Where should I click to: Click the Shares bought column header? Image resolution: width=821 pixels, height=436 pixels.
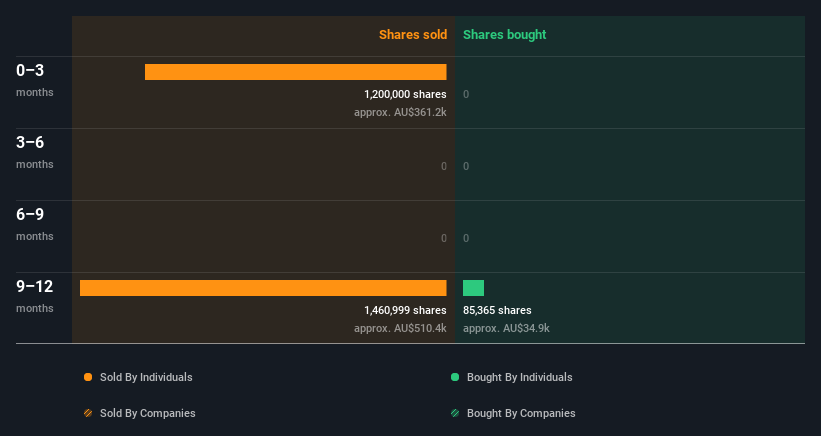tap(504, 35)
